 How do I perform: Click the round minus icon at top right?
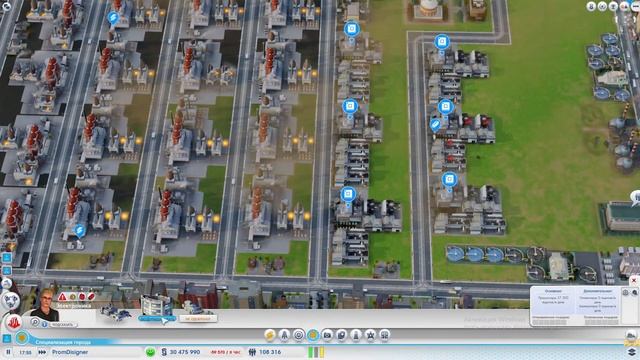(635, 6)
